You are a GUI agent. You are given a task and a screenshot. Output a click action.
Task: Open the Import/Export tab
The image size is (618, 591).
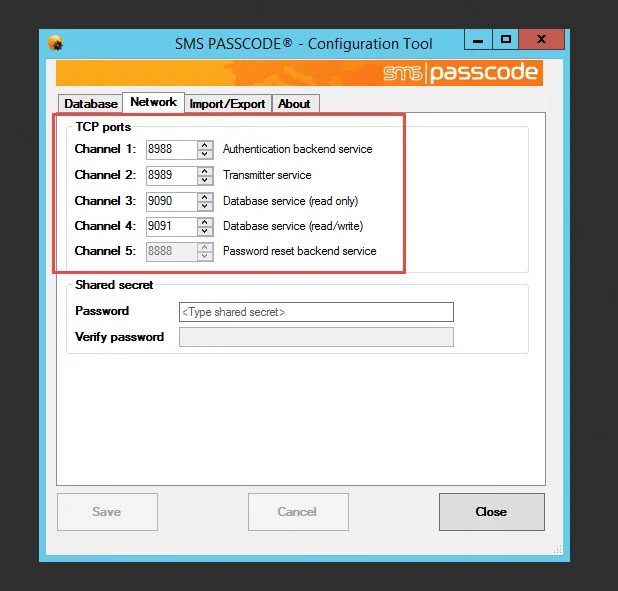point(228,104)
